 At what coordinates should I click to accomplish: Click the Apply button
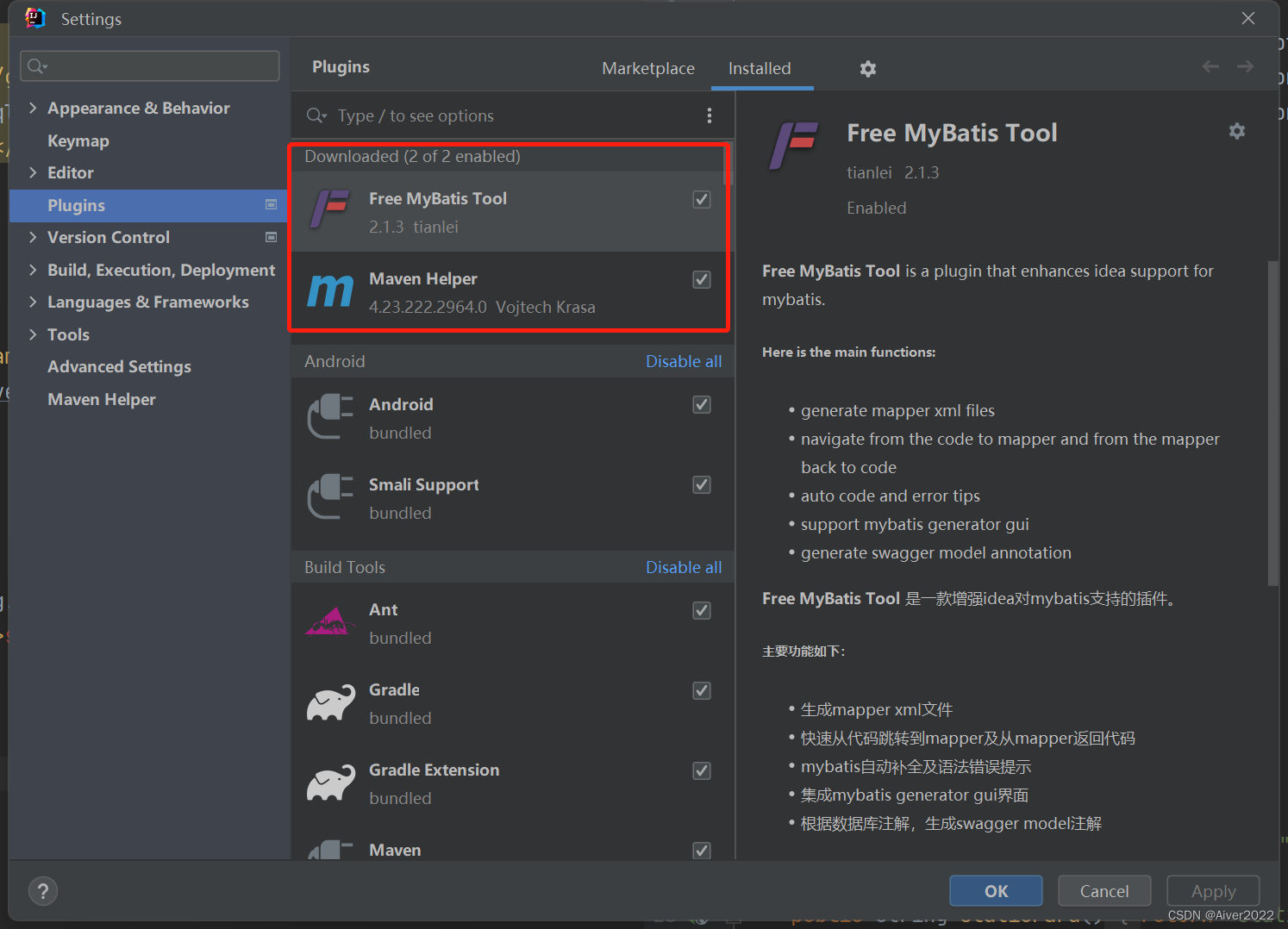coord(1213,891)
